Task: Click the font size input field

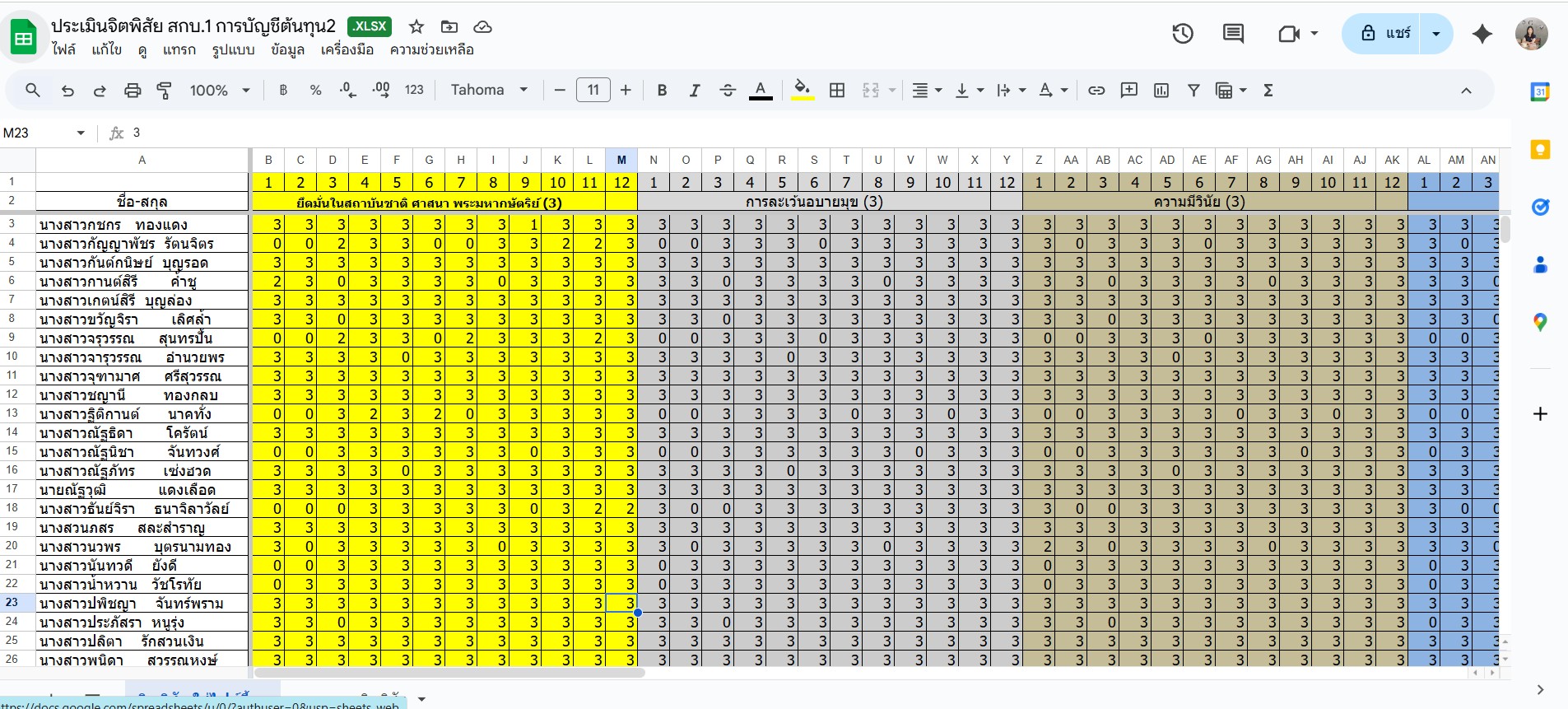Action: click(x=593, y=91)
